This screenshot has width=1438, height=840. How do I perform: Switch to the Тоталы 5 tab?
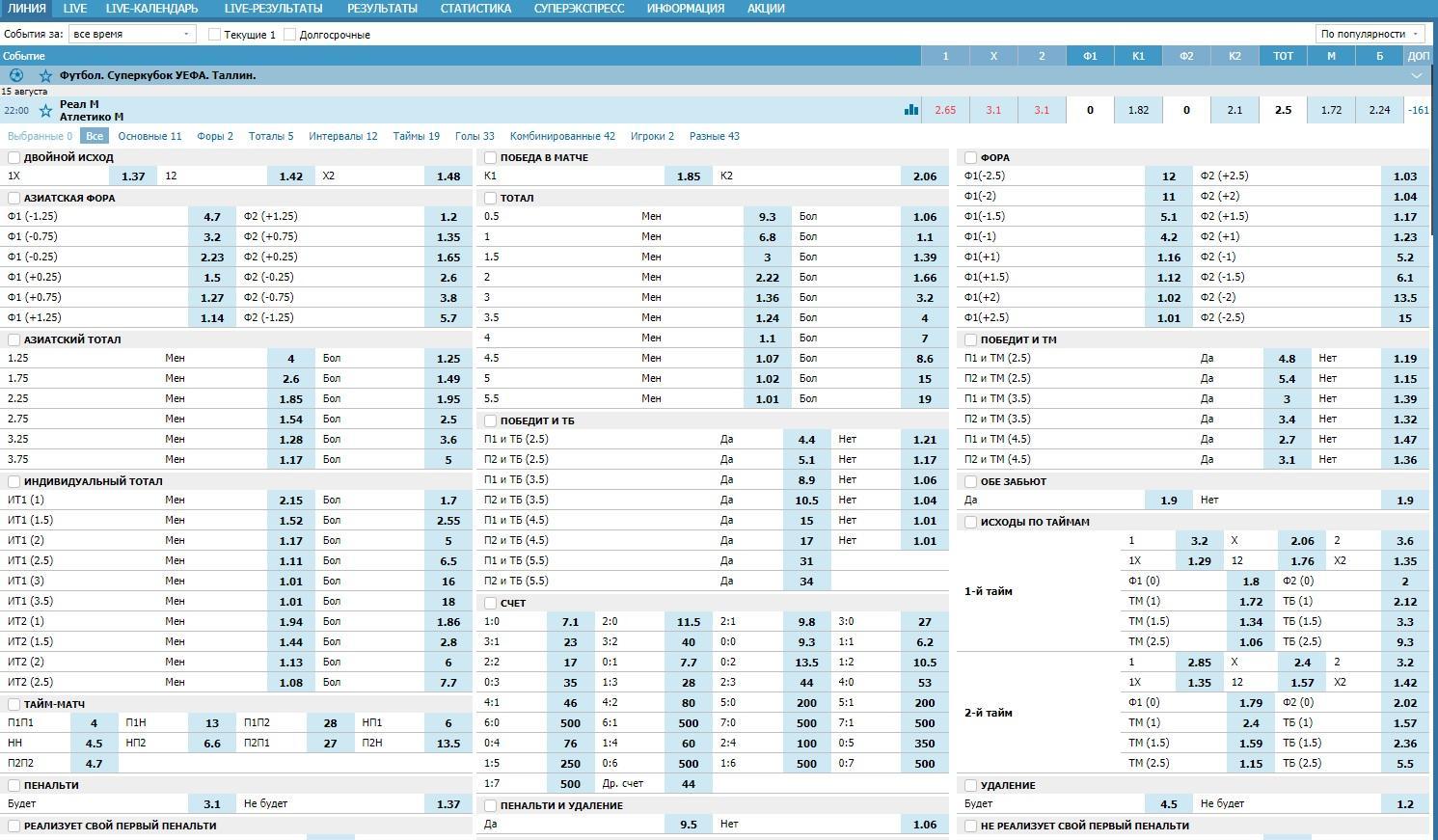271,136
